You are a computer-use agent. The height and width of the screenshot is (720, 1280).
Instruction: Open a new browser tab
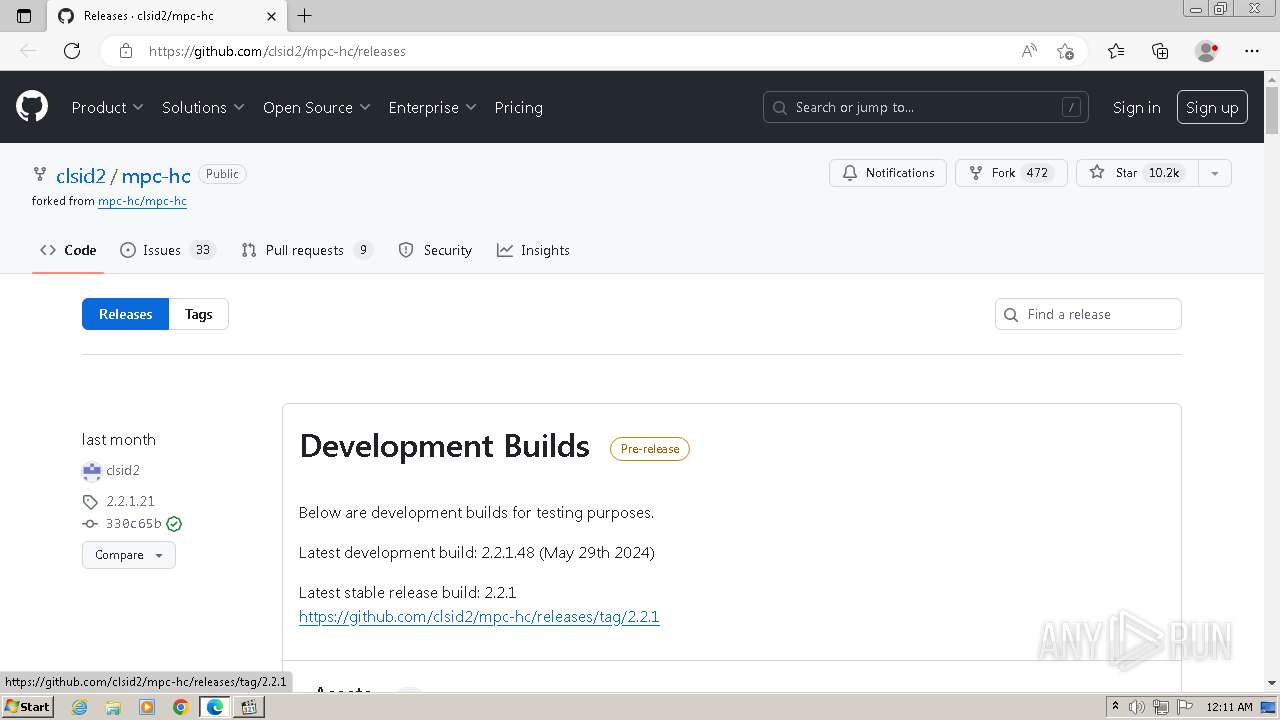click(305, 16)
